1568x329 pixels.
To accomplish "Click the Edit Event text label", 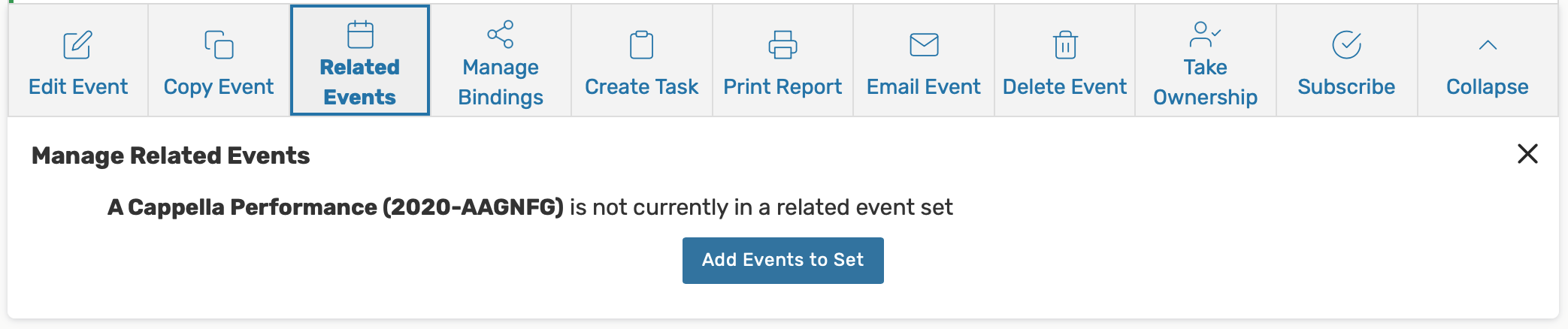I will click(78, 87).
